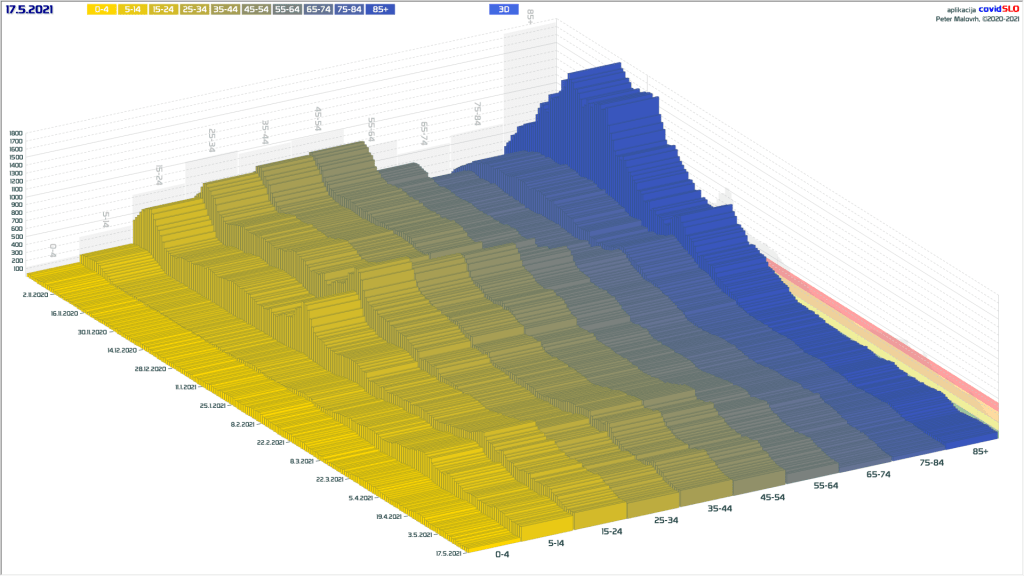Toggle the 55-64 age group legend button
This screenshot has width=1024, height=576.
tap(287, 9)
